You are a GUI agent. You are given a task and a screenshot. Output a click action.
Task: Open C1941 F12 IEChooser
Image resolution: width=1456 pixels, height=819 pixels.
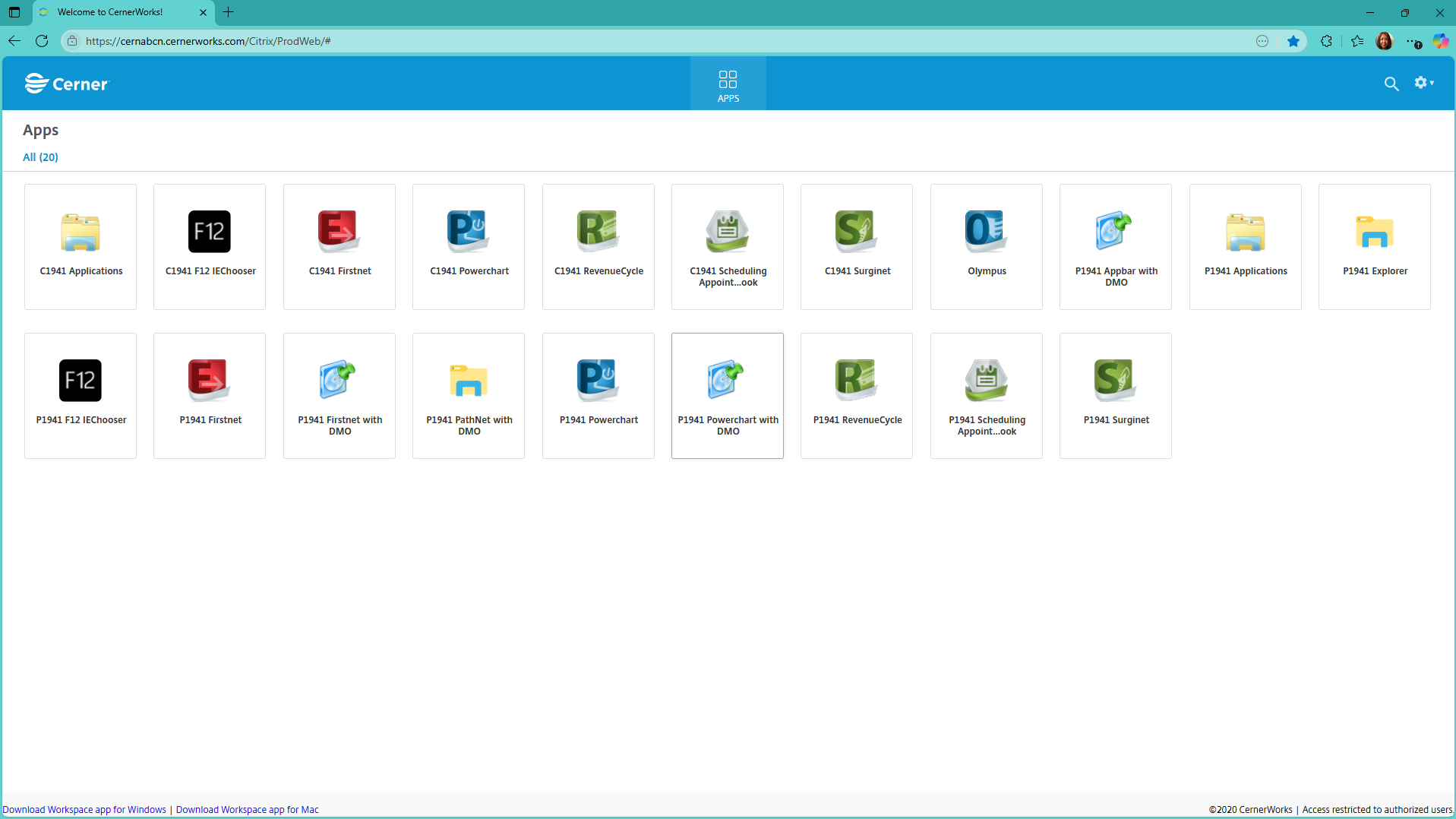pyautogui.click(x=210, y=246)
